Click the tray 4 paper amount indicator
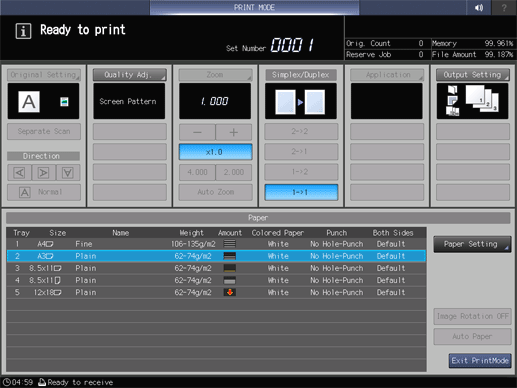517x388 pixels. click(230, 280)
